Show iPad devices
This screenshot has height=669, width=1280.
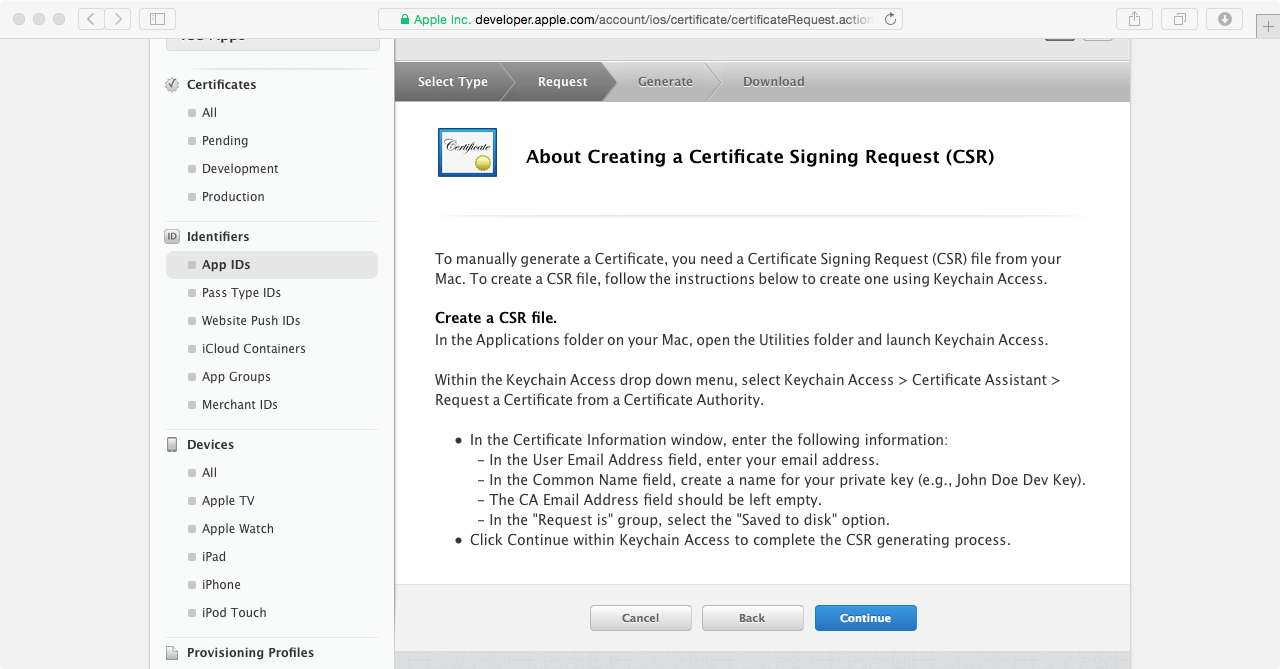(214, 557)
